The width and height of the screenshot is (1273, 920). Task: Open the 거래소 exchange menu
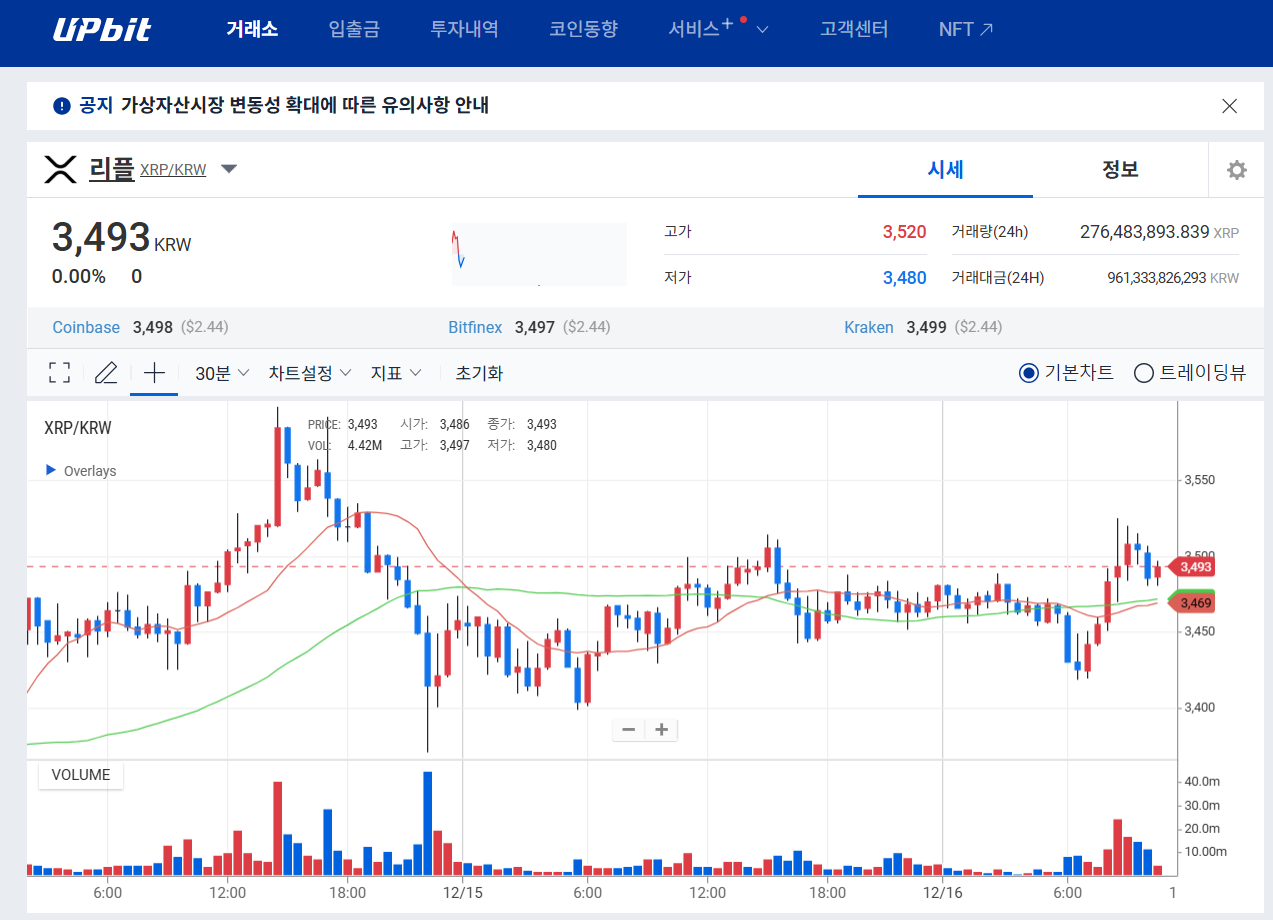point(252,29)
